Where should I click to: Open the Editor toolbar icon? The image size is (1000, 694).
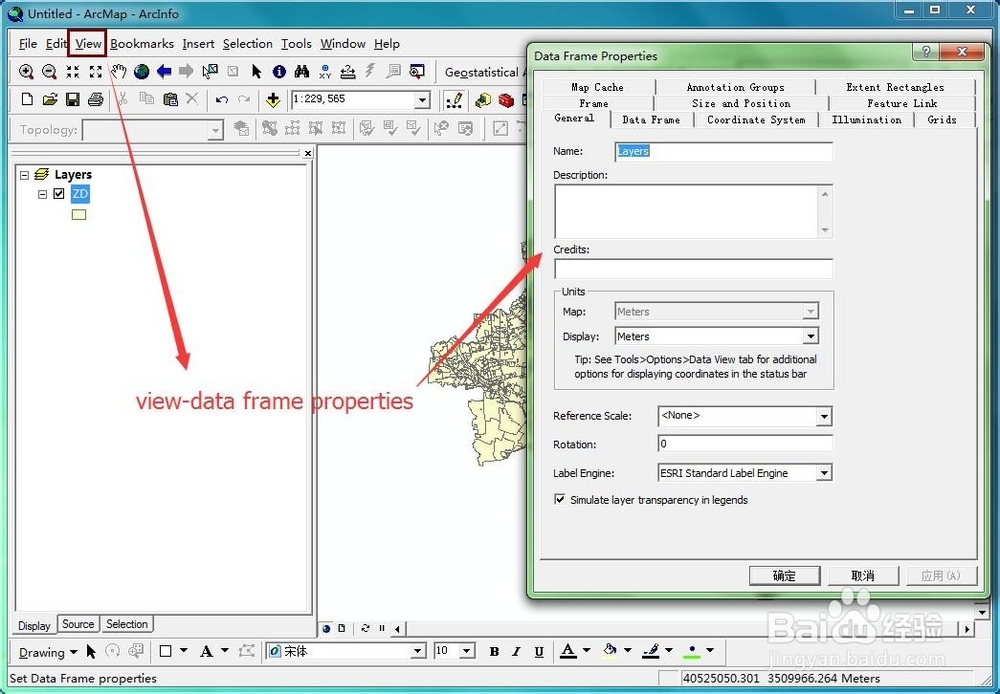(x=454, y=100)
